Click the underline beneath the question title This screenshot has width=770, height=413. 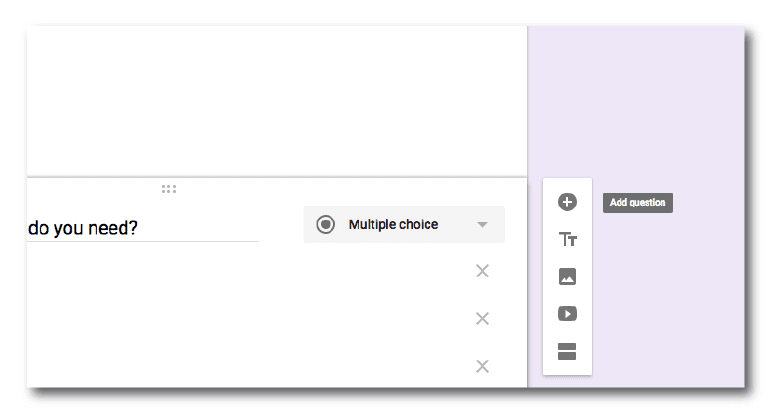click(x=140, y=241)
